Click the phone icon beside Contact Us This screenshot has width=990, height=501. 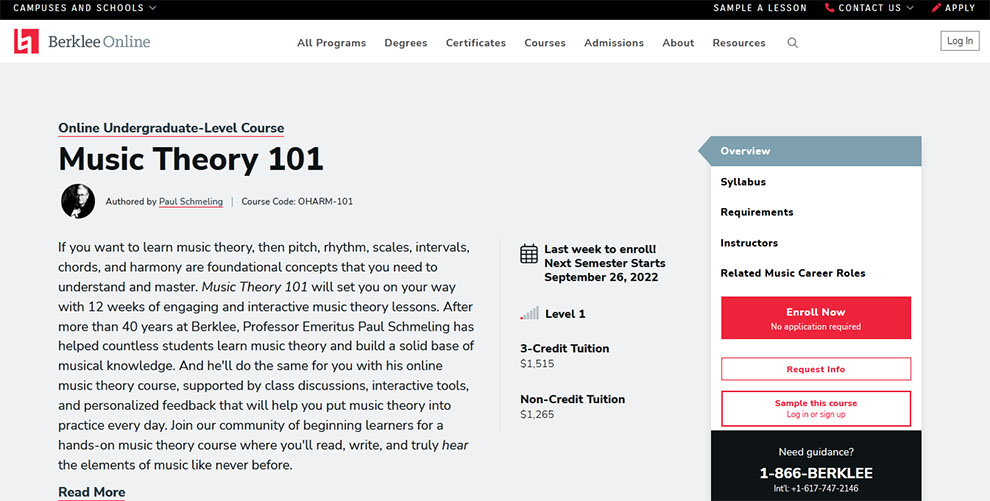(829, 8)
